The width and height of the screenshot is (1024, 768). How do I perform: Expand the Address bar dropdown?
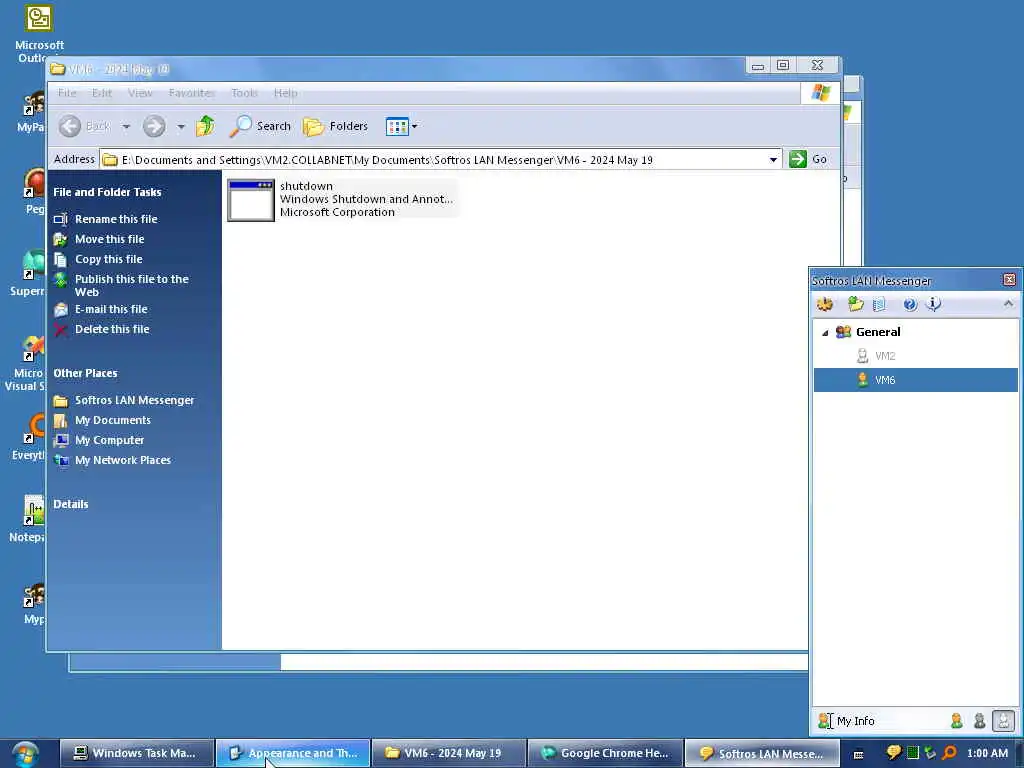[773, 160]
